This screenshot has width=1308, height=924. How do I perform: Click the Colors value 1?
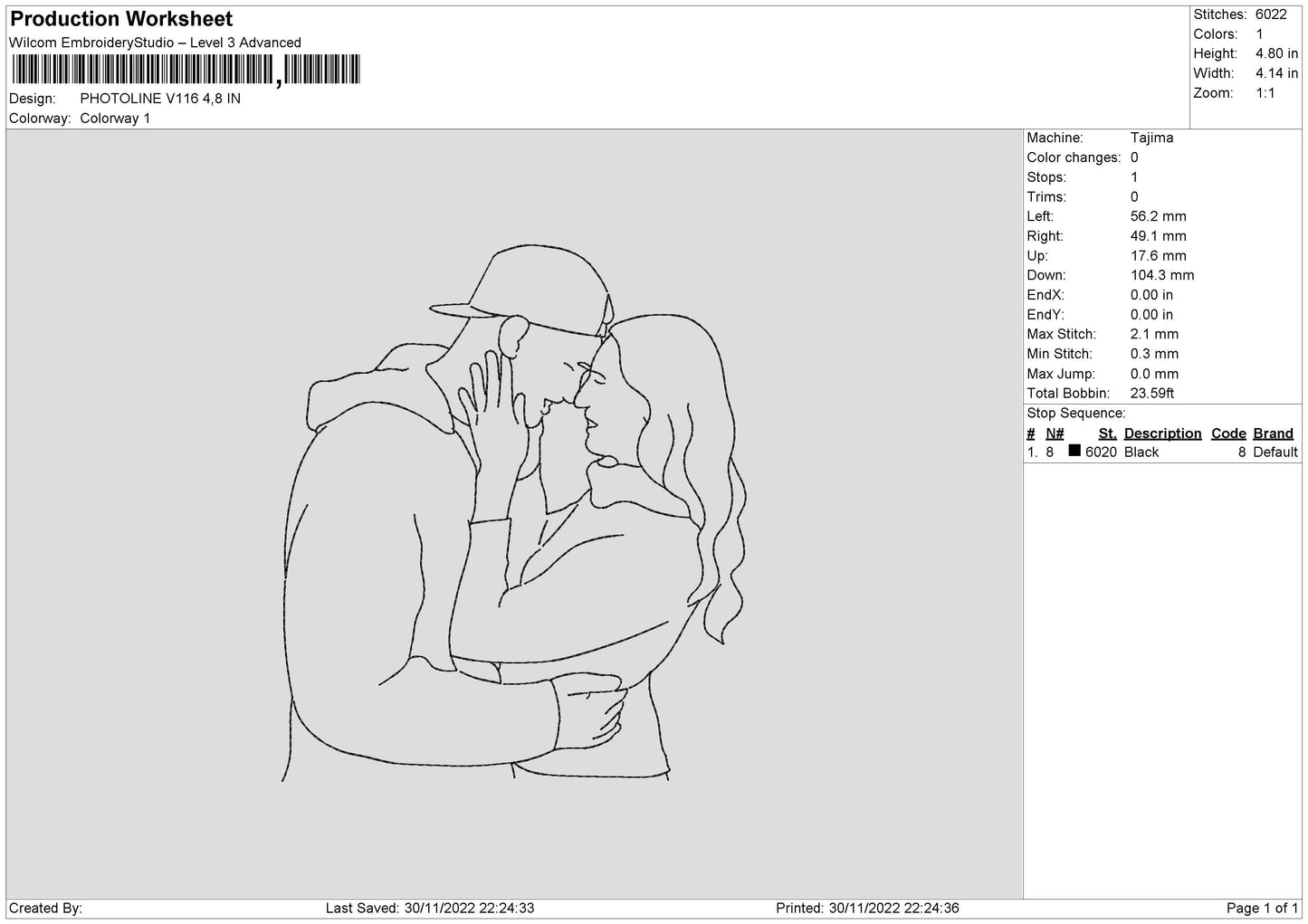[x=1259, y=34]
